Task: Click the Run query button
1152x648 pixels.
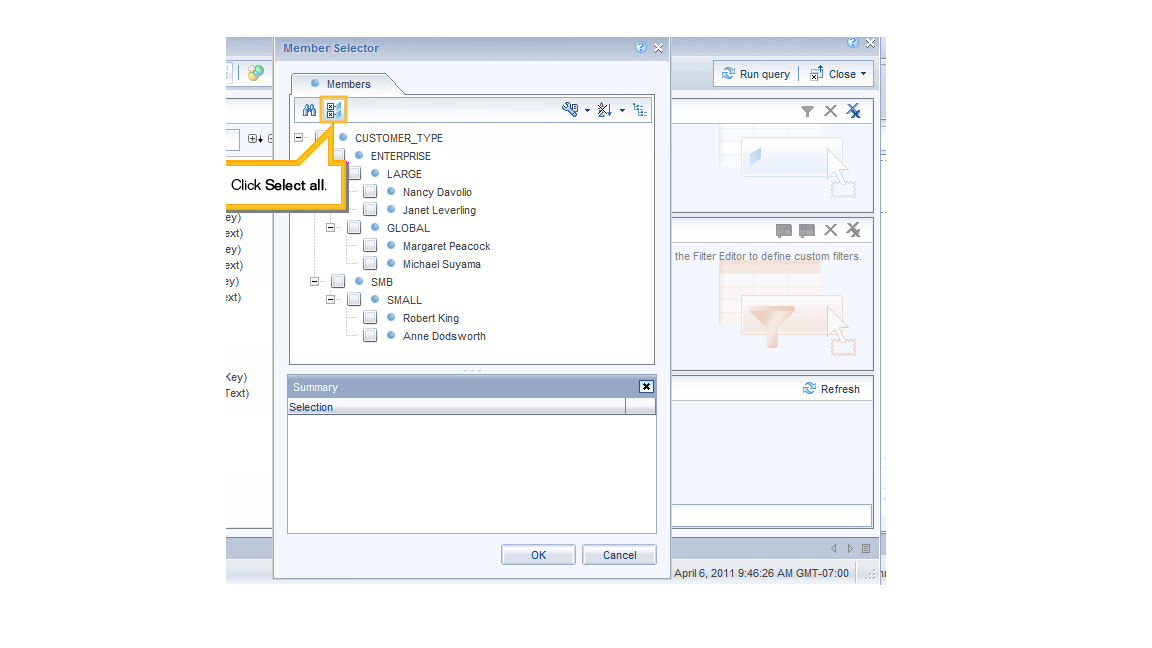Action: [755, 73]
